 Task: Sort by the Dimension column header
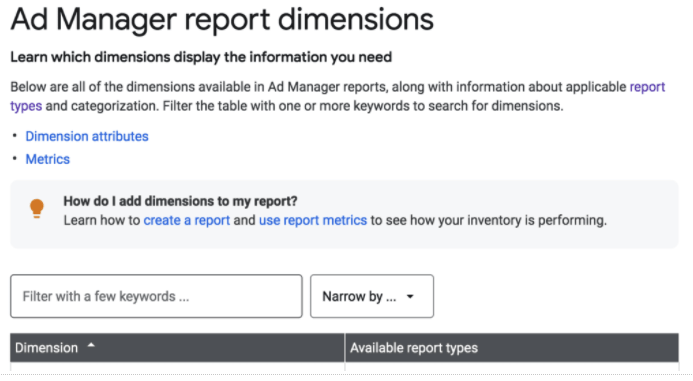pyautogui.click(x=177, y=348)
